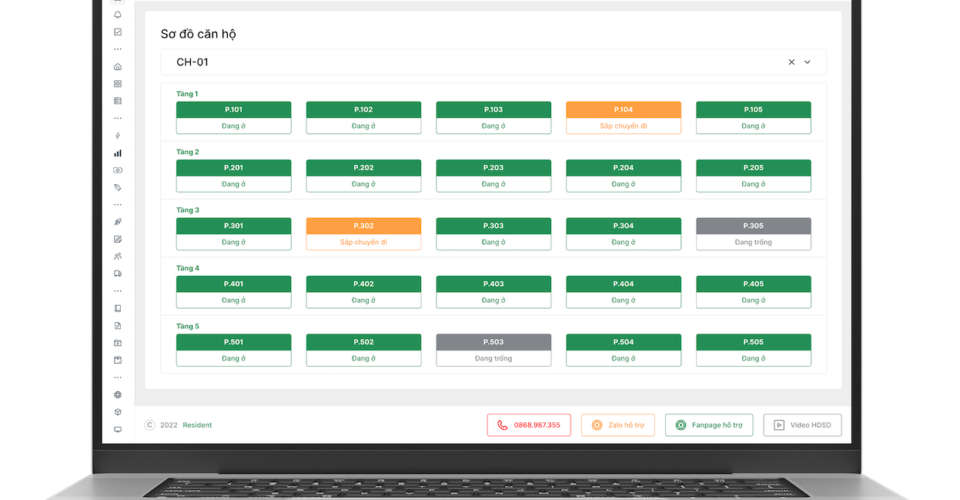
Task: Open the globe icon in sidebar
Action: pos(118,395)
